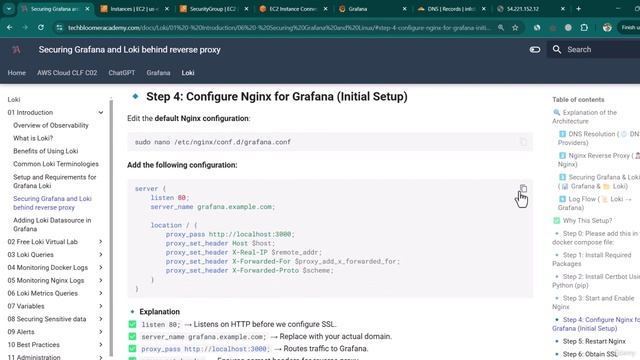Expand 02 Free Loki Virtual Lab

pos(100,242)
